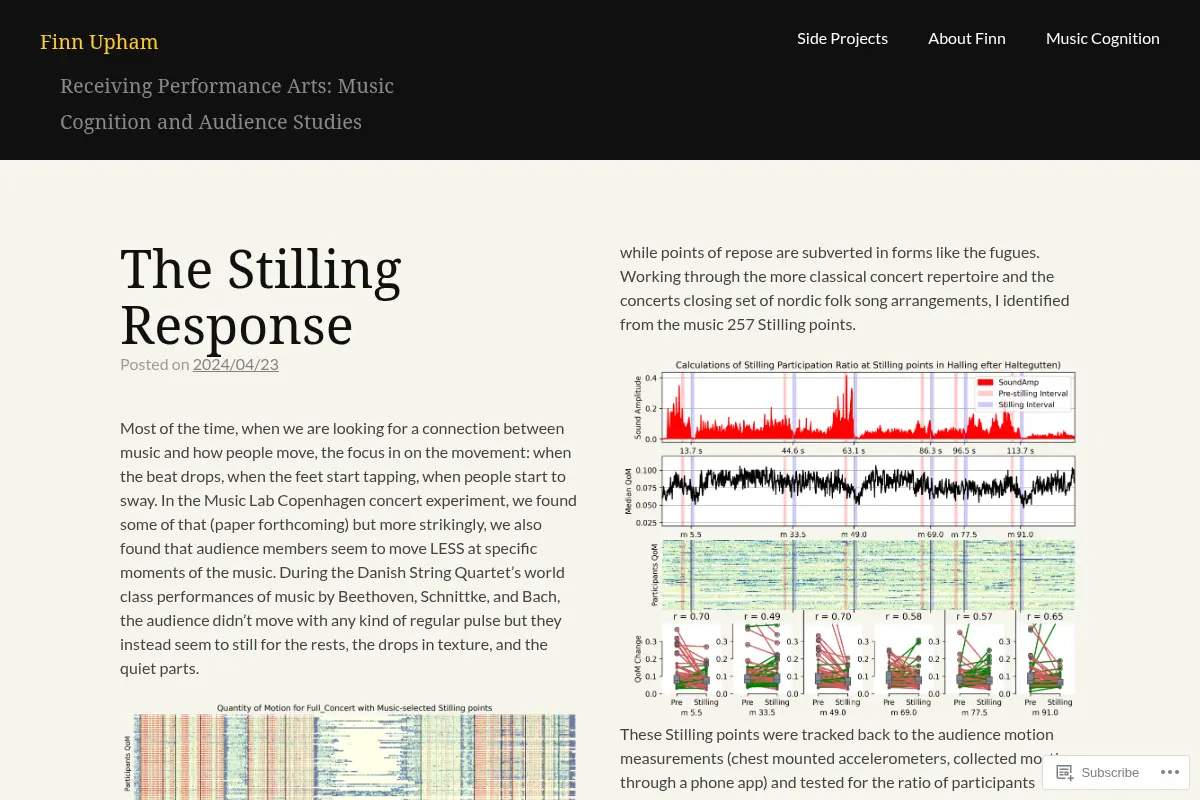Click the Subscribe icon in footer bar
This screenshot has width=1200, height=800.
tap(1065, 772)
